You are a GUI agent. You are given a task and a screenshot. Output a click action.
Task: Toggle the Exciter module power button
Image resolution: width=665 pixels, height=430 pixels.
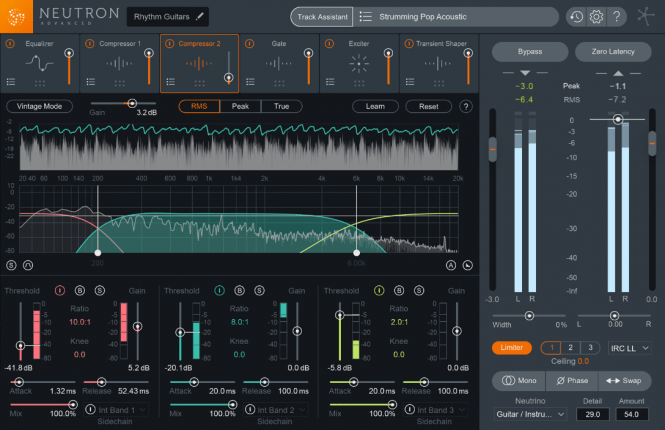pos(329,44)
